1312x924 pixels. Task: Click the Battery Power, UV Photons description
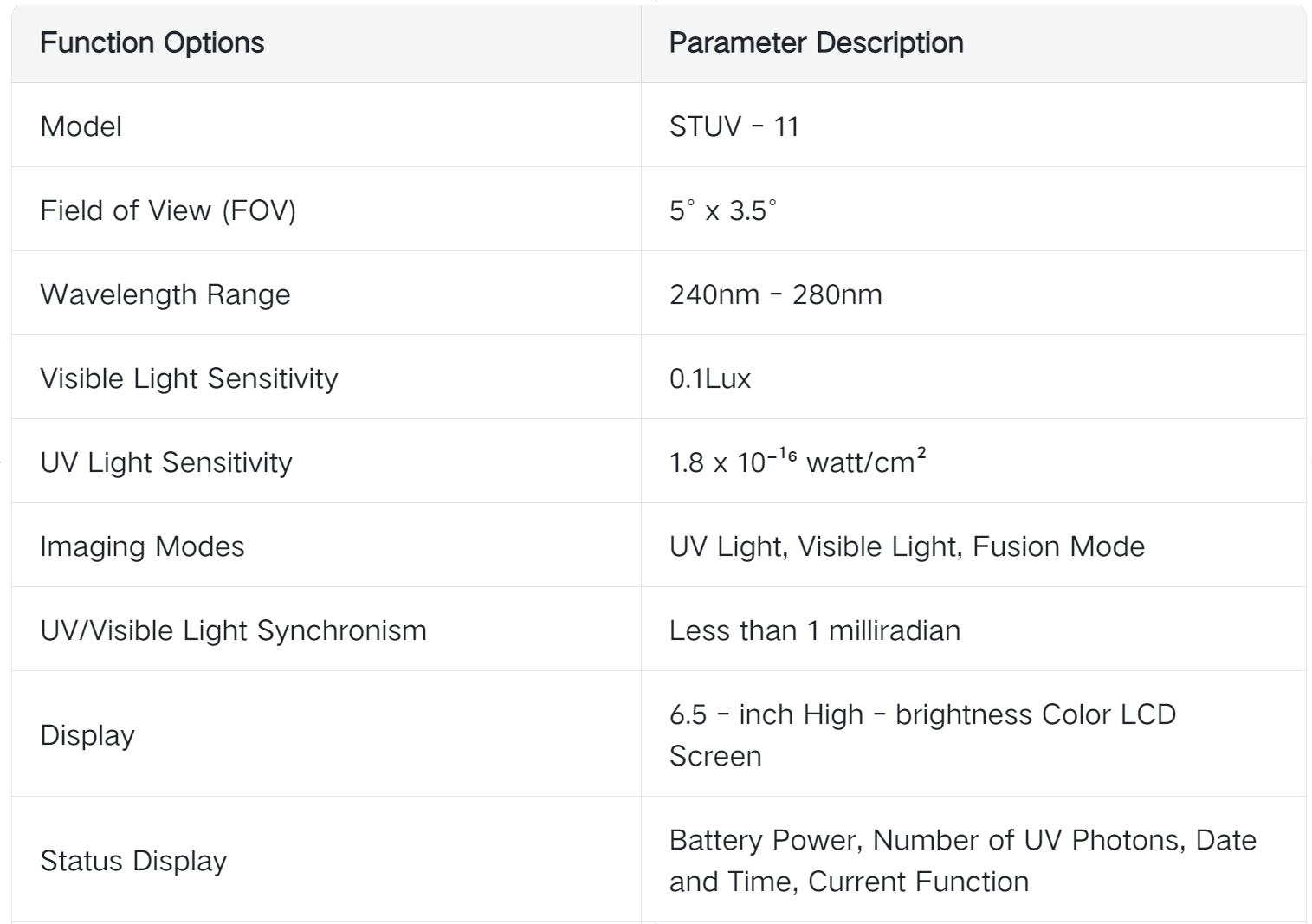coord(962,860)
